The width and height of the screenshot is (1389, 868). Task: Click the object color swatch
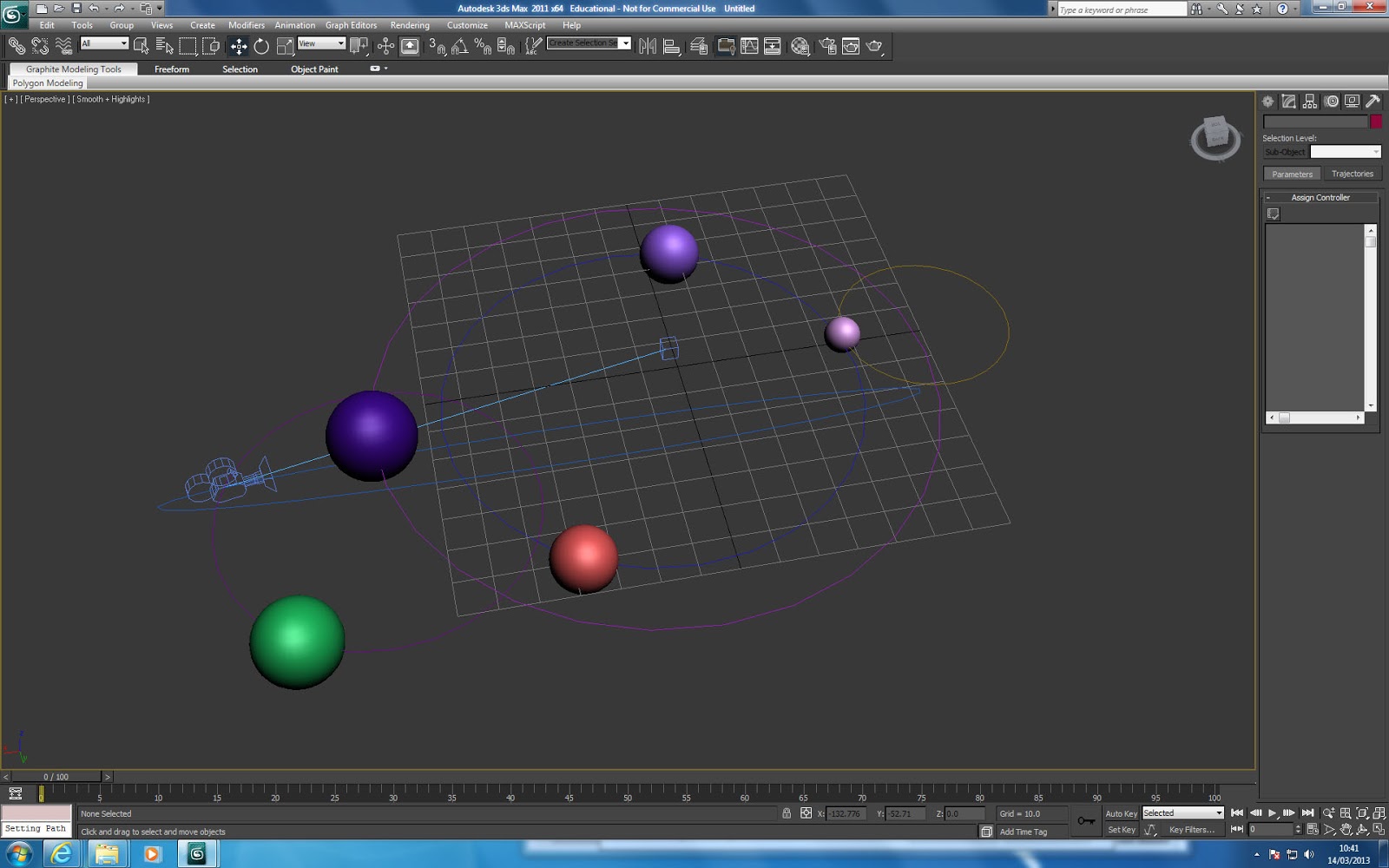pos(1375,122)
